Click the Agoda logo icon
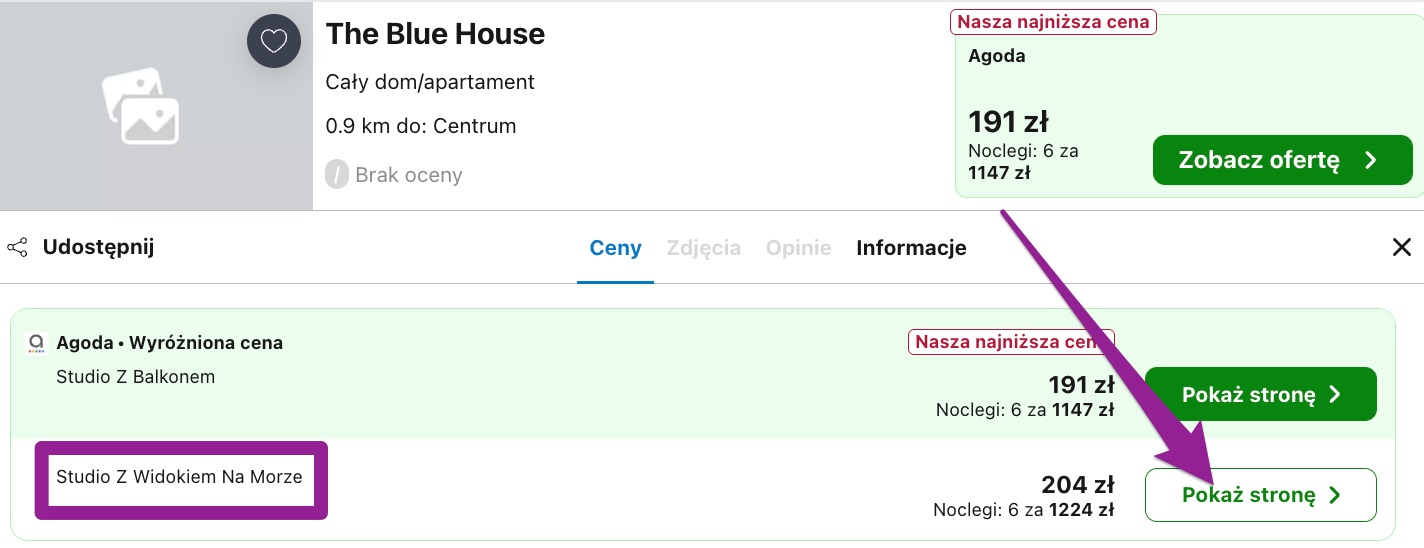This screenshot has width=1424, height=548. [x=36, y=343]
